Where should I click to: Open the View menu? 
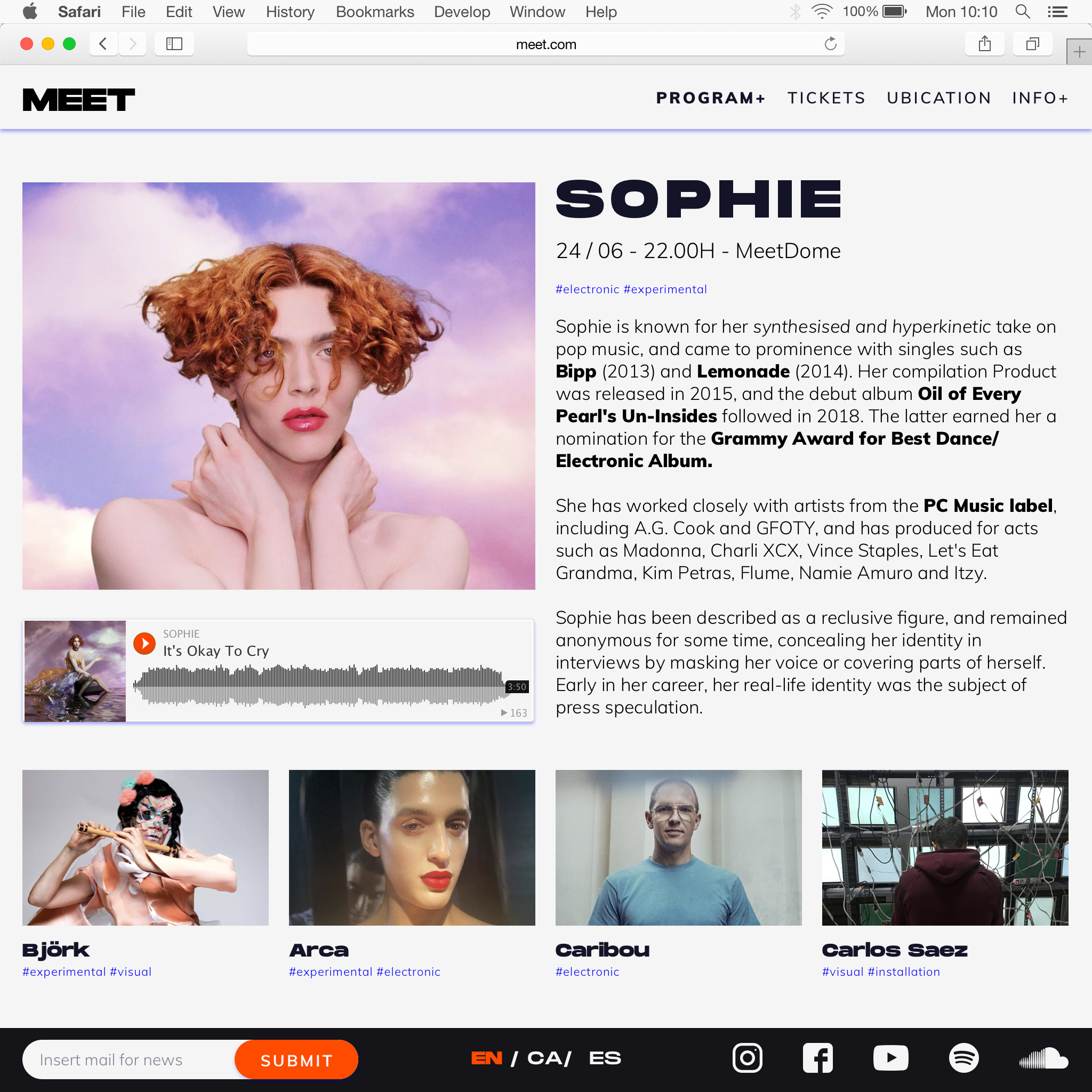pos(228,12)
